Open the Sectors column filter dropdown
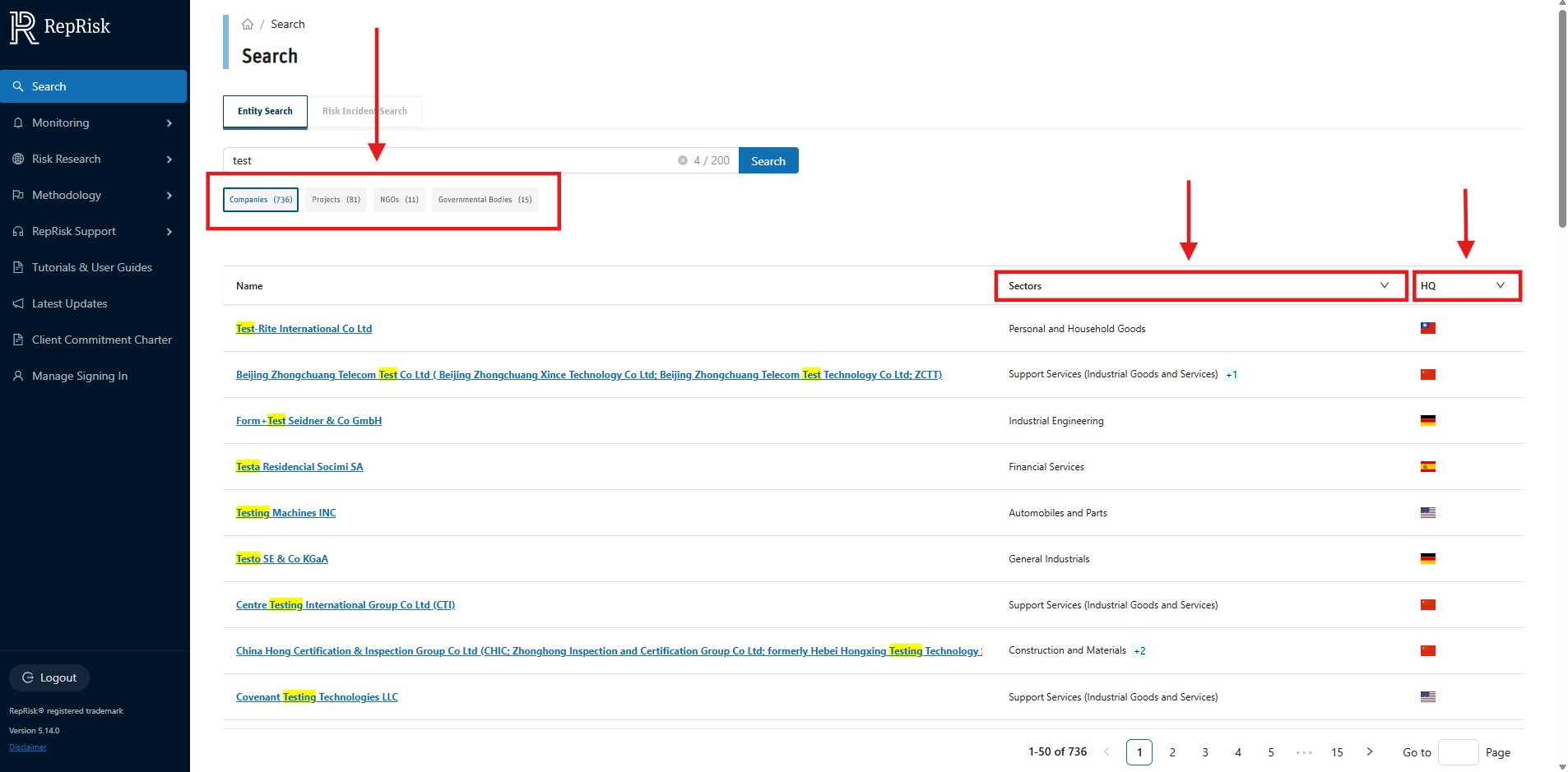 [1385, 285]
